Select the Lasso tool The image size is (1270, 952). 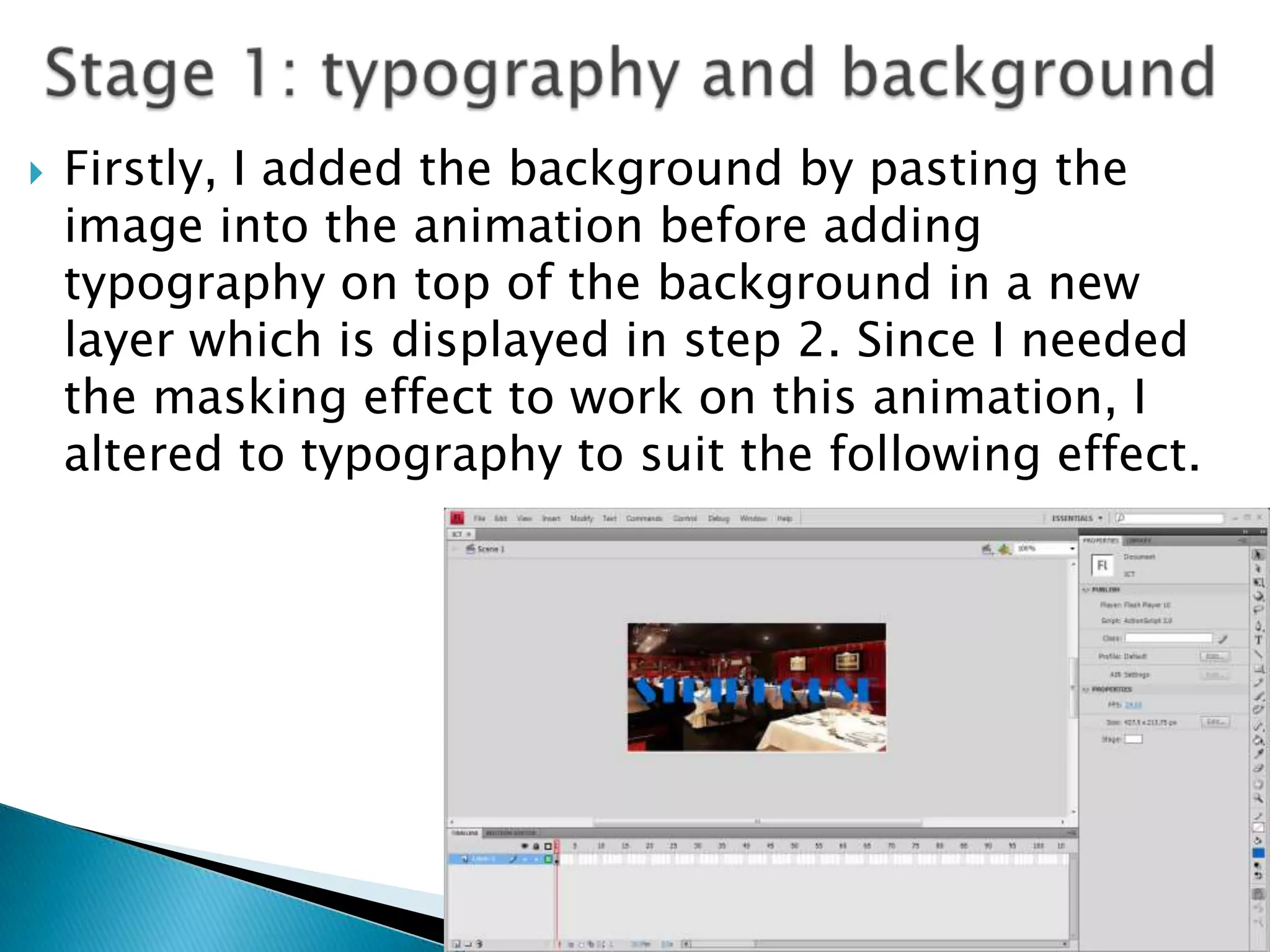pyautogui.click(x=1259, y=609)
